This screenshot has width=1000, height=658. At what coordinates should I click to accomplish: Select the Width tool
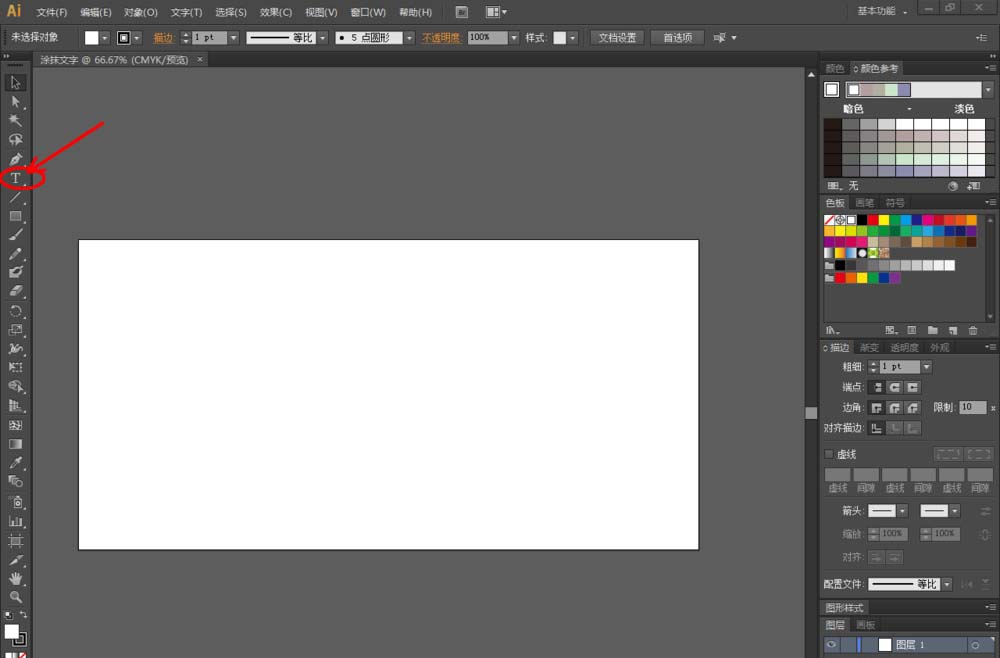[x=15, y=349]
